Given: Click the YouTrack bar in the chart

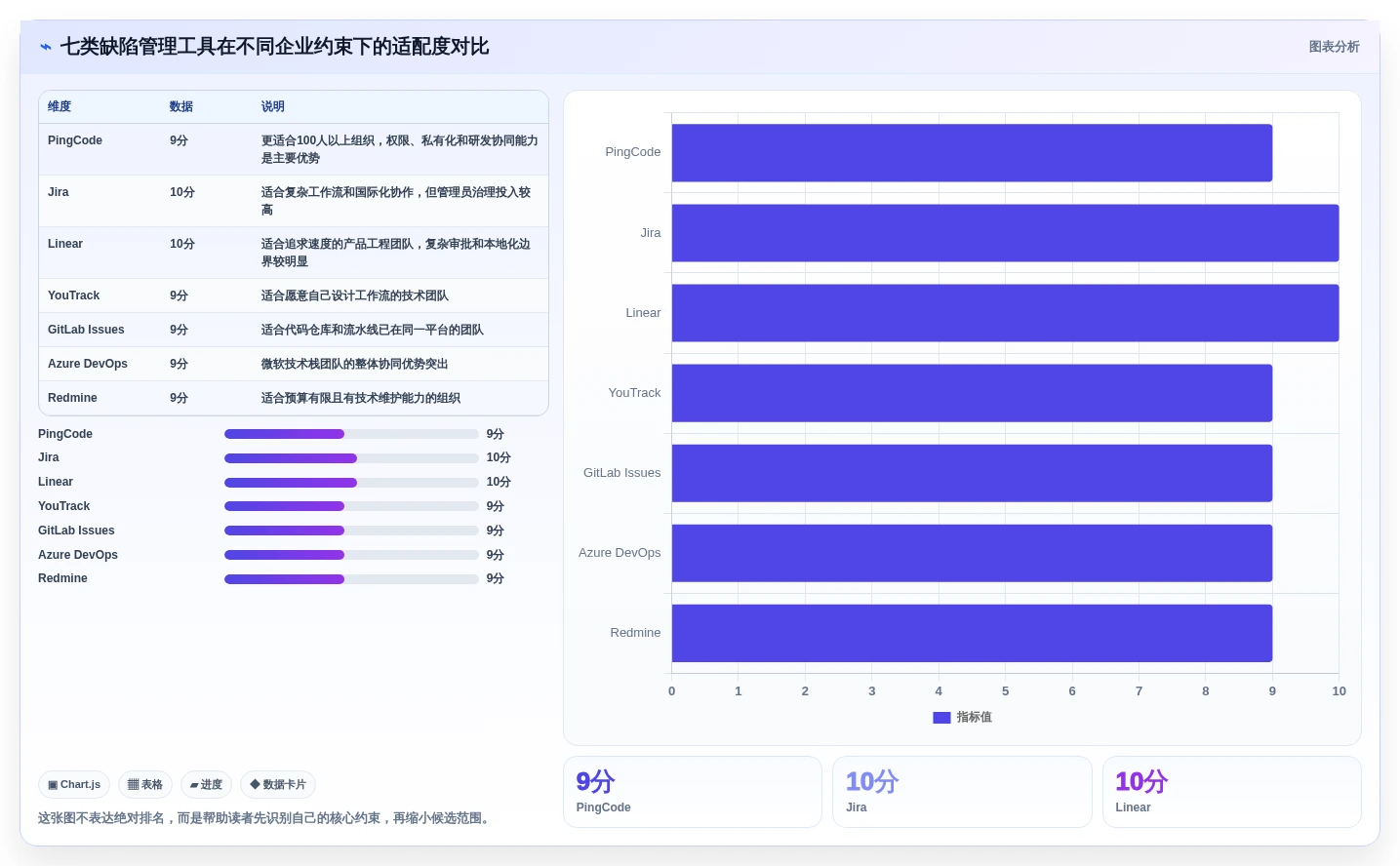Looking at the screenshot, I should 972,393.
